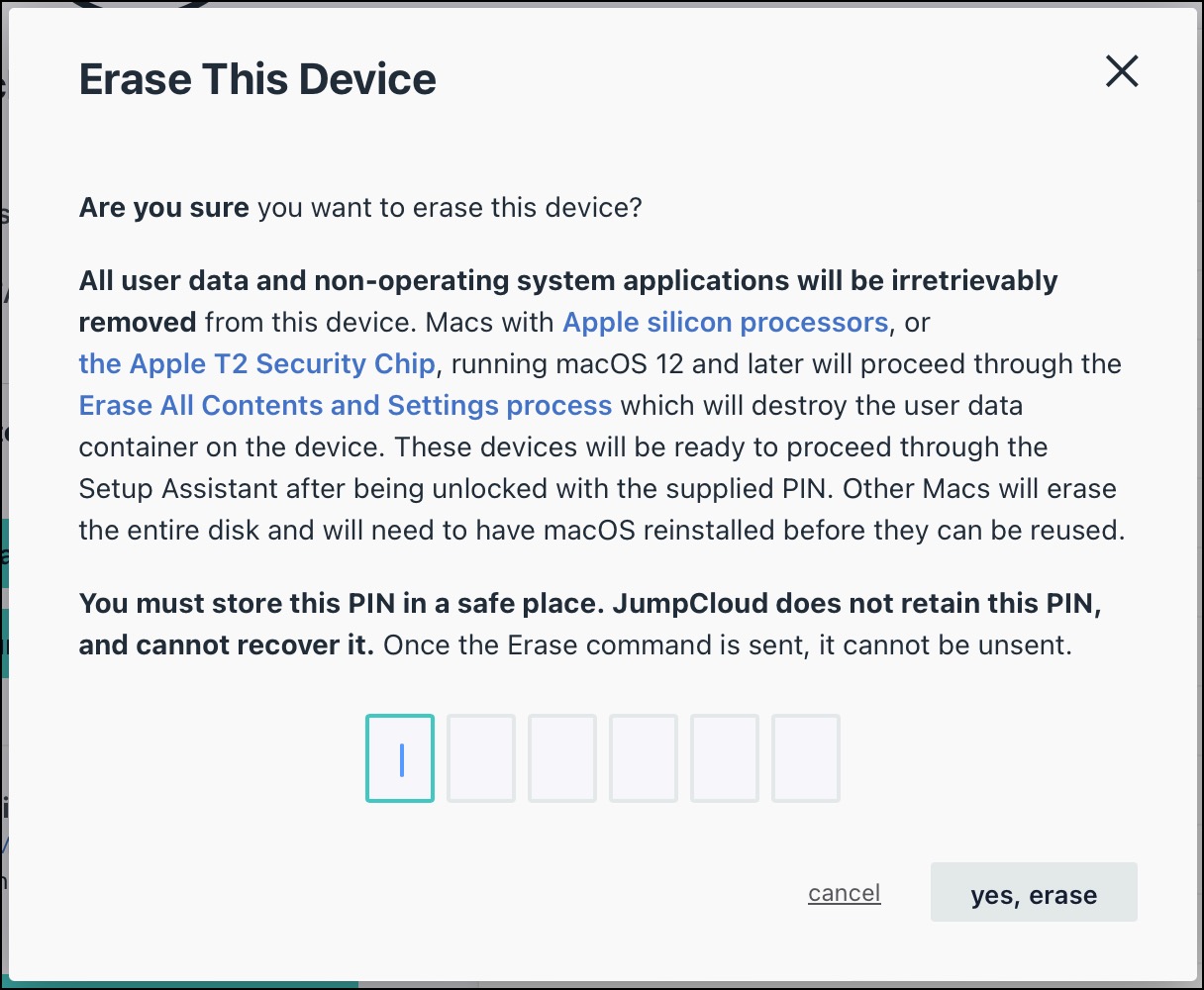The height and width of the screenshot is (990, 1204).
Task: Click the third PIN digit box
Action: pyautogui.click(x=562, y=758)
